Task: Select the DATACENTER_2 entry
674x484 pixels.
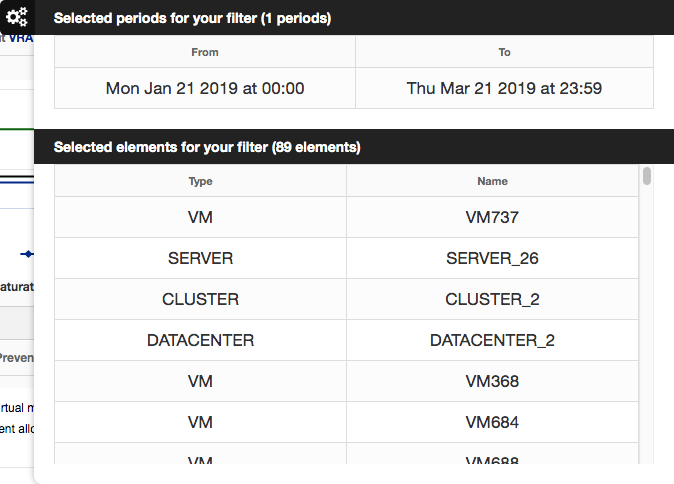Action: coord(492,340)
